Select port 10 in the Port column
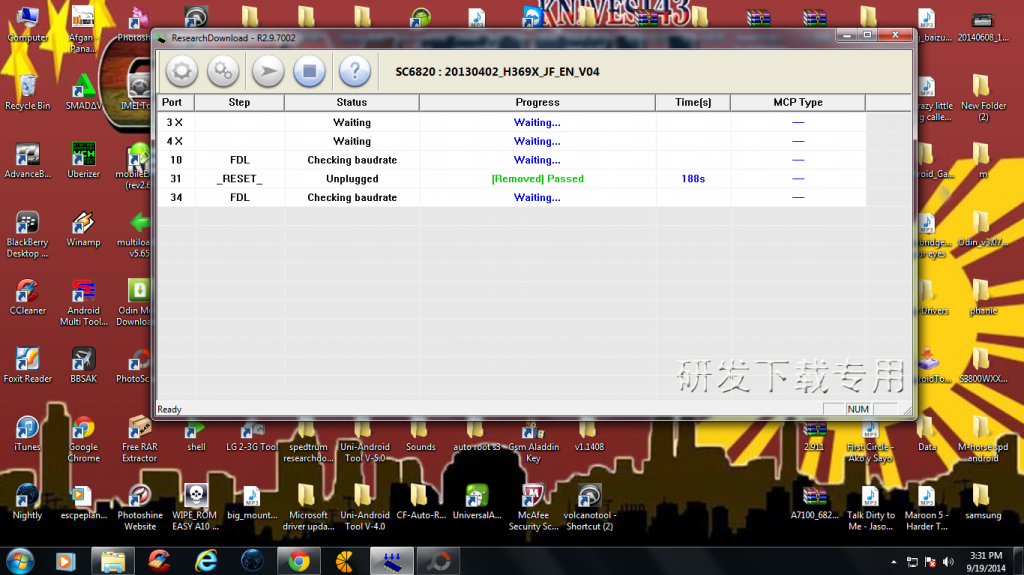The image size is (1024, 575). tap(176, 160)
